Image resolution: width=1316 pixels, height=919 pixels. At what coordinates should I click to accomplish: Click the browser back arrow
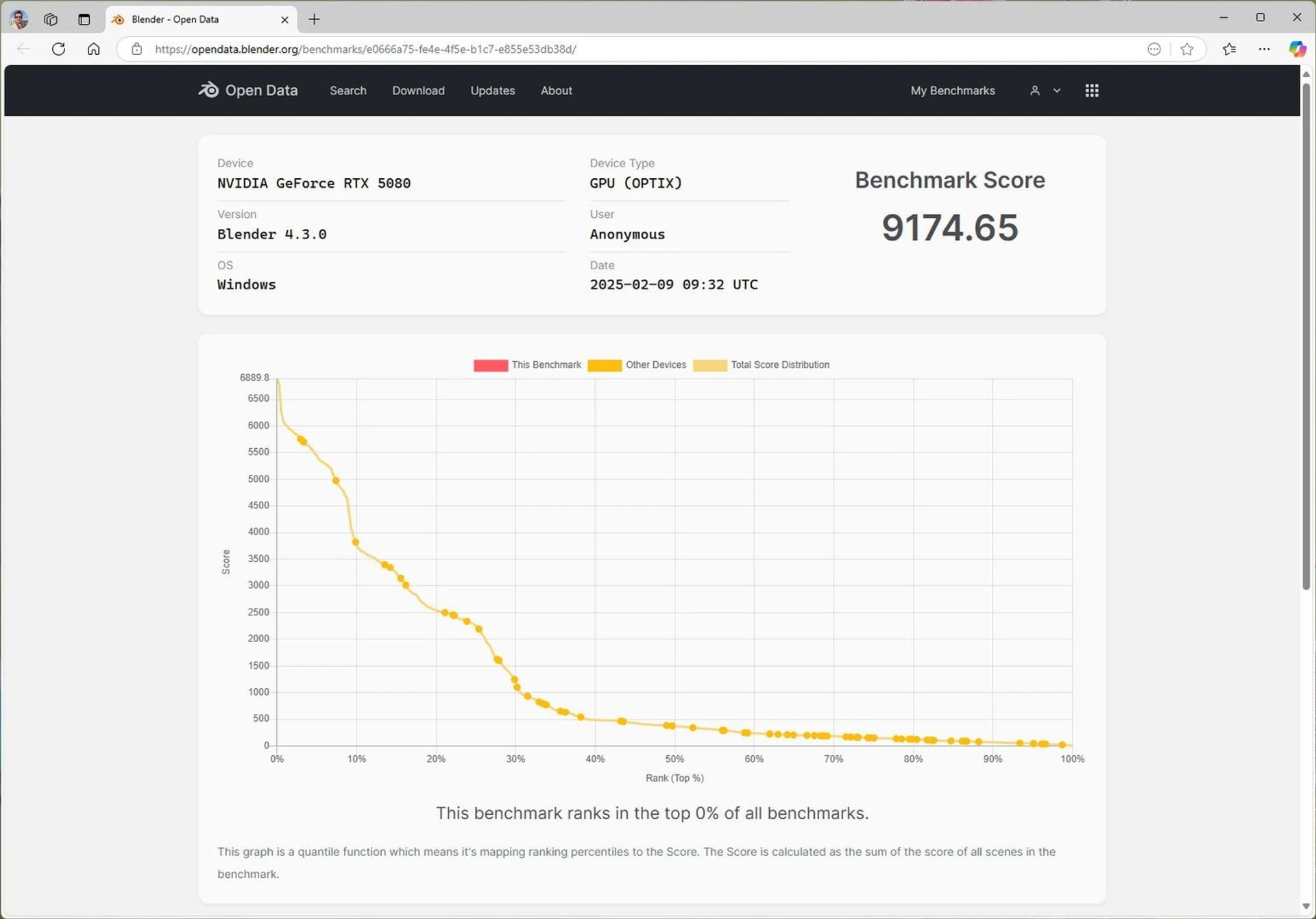click(23, 49)
